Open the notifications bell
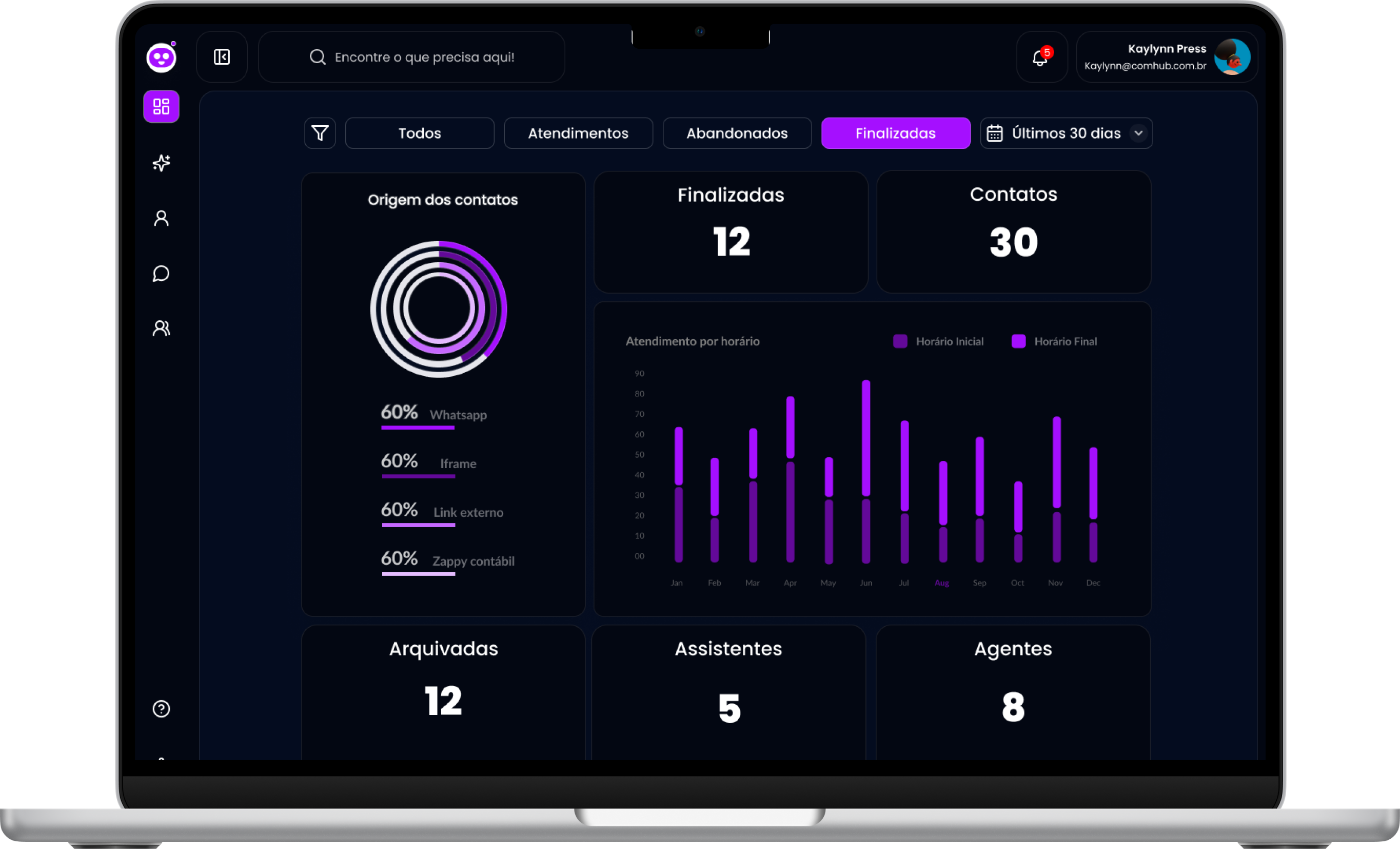The height and width of the screenshot is (849, 1400). coord(1040,57)
